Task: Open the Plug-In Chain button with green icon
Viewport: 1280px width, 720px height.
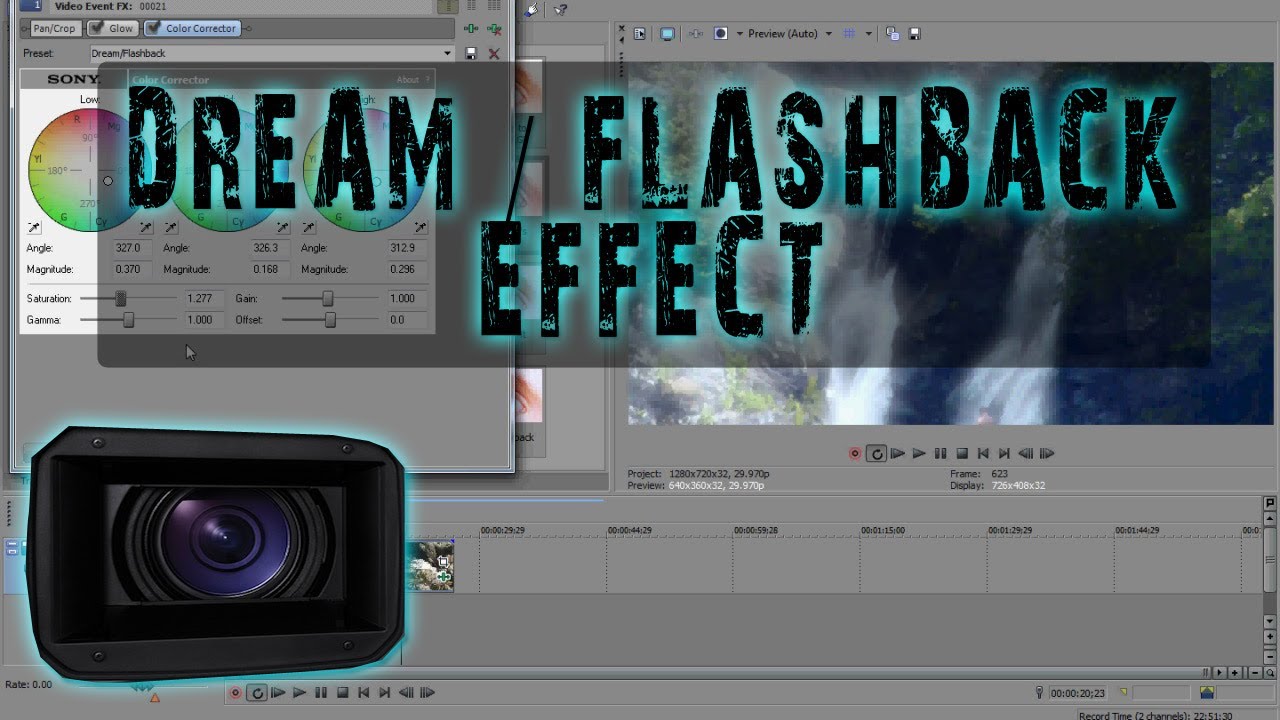Action: 471,29
